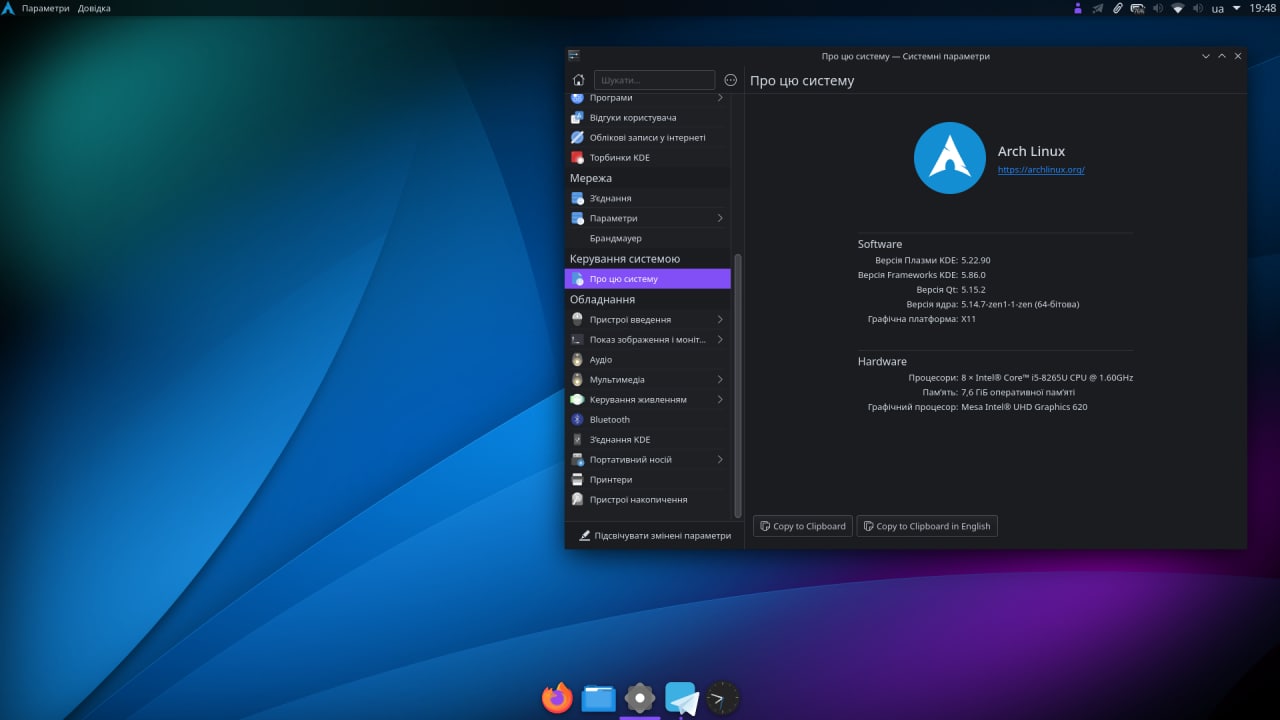Open the Параметри menu in top bar

(x=46, y=8)
